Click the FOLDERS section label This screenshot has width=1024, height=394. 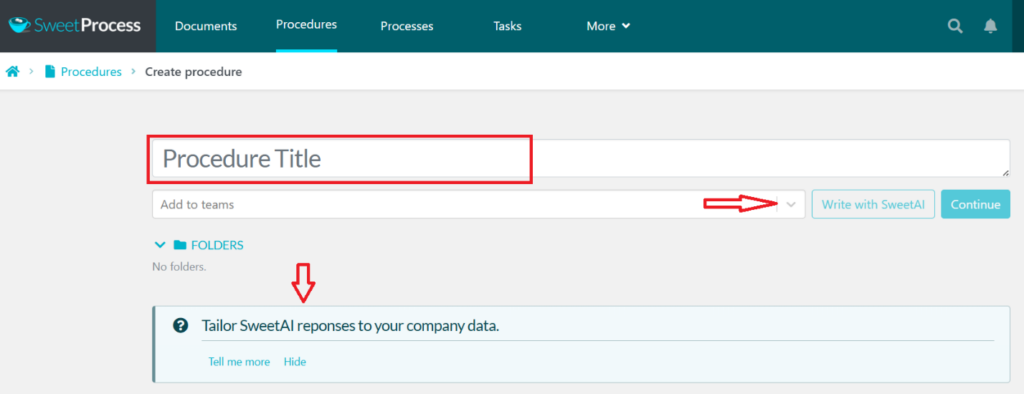pos(217,245)
